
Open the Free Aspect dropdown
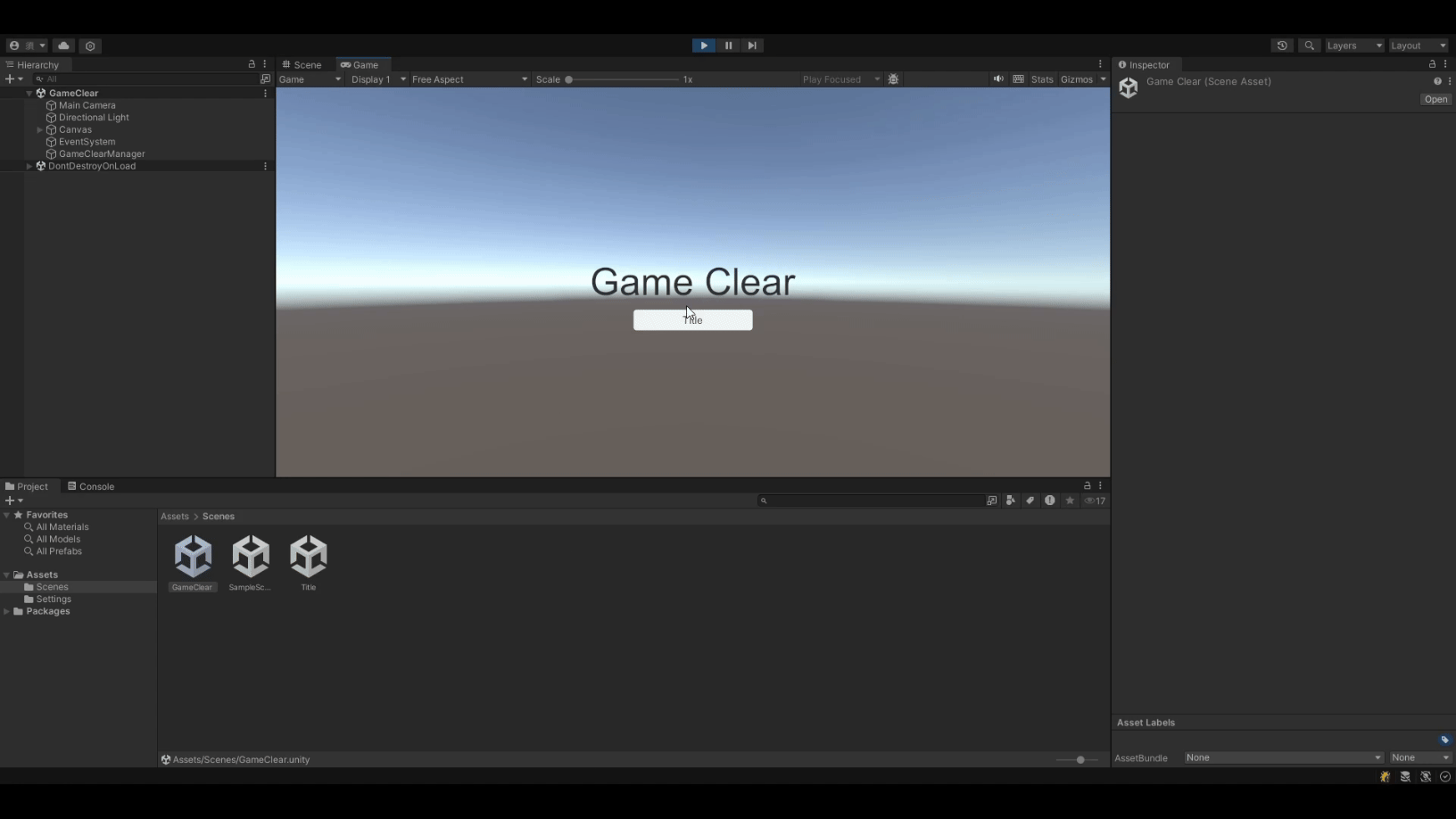(x=467, y=79)
